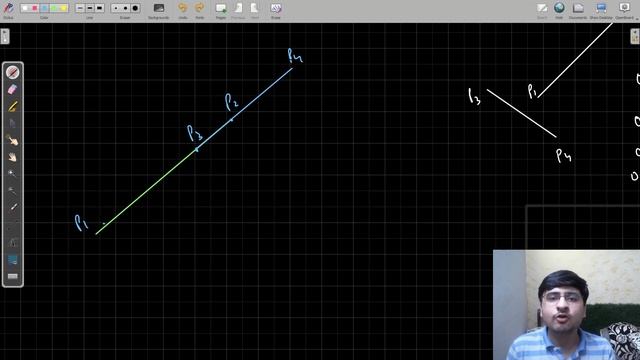Go to the Previous page
Viewport: 640px width, 360px height.
point(238,10)
